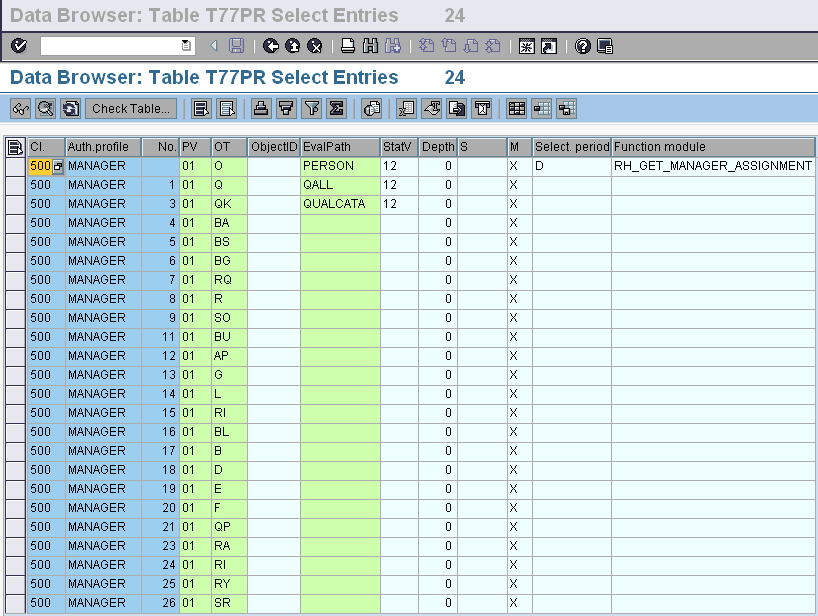818x616 pixels.
Task: Click the Print Preview icon
Action: pos(371,108)
